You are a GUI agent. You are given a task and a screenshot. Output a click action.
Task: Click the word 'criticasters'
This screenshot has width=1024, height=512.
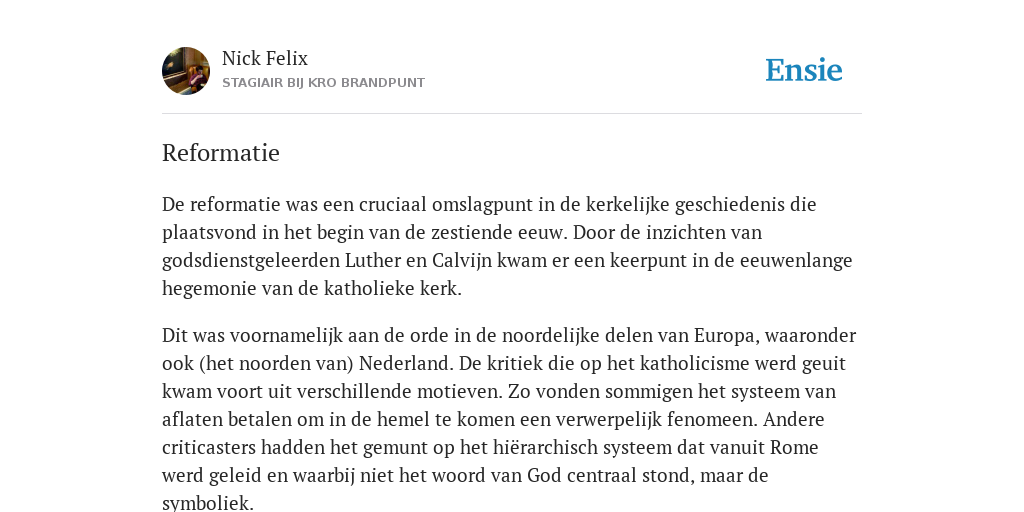point(209,447)
